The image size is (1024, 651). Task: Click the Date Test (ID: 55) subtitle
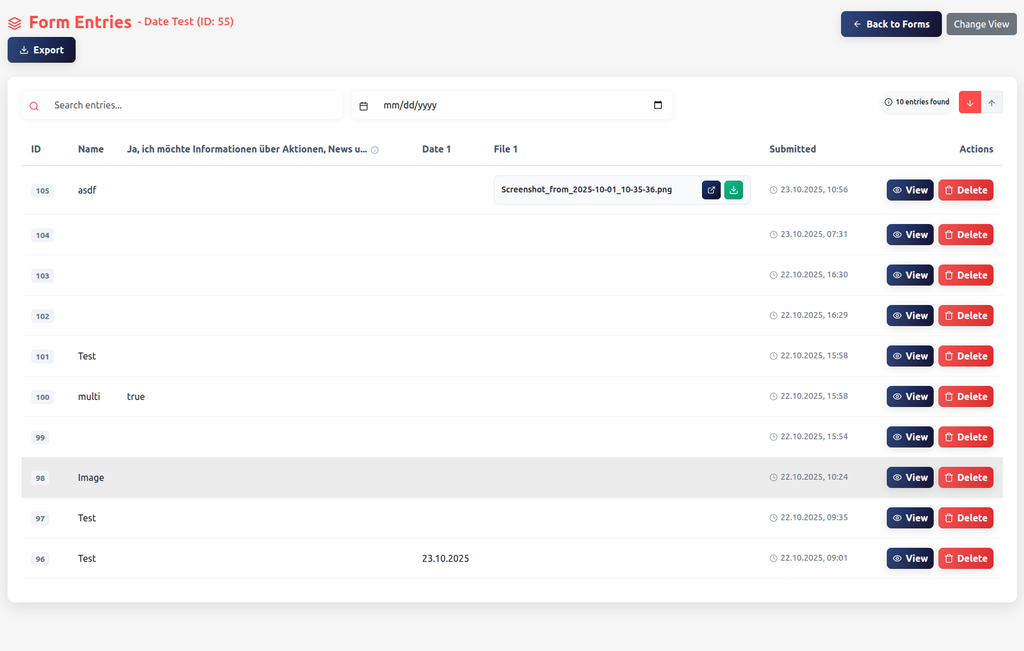pos(189,22)
